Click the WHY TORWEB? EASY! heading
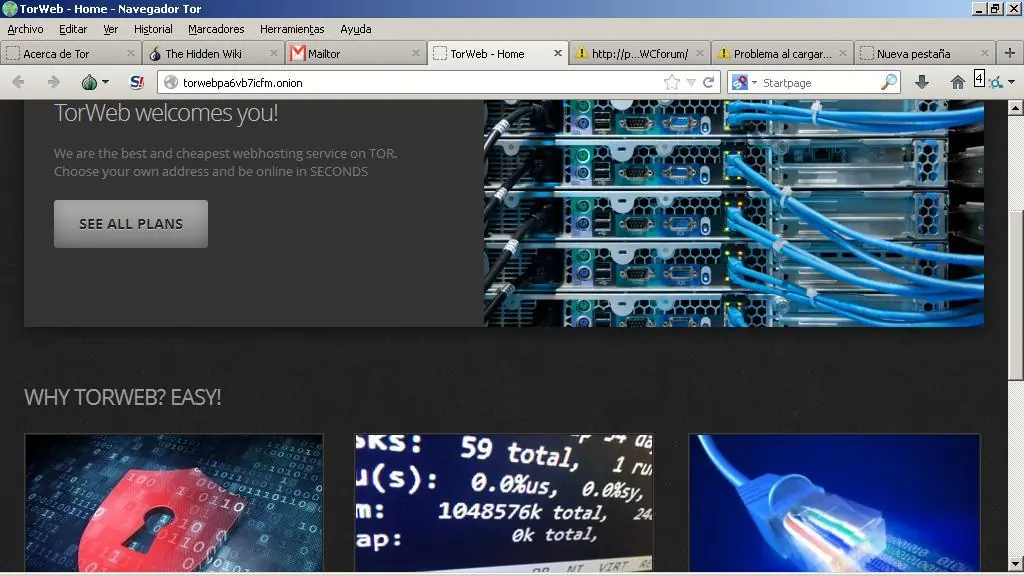 (x=123, y=397)
